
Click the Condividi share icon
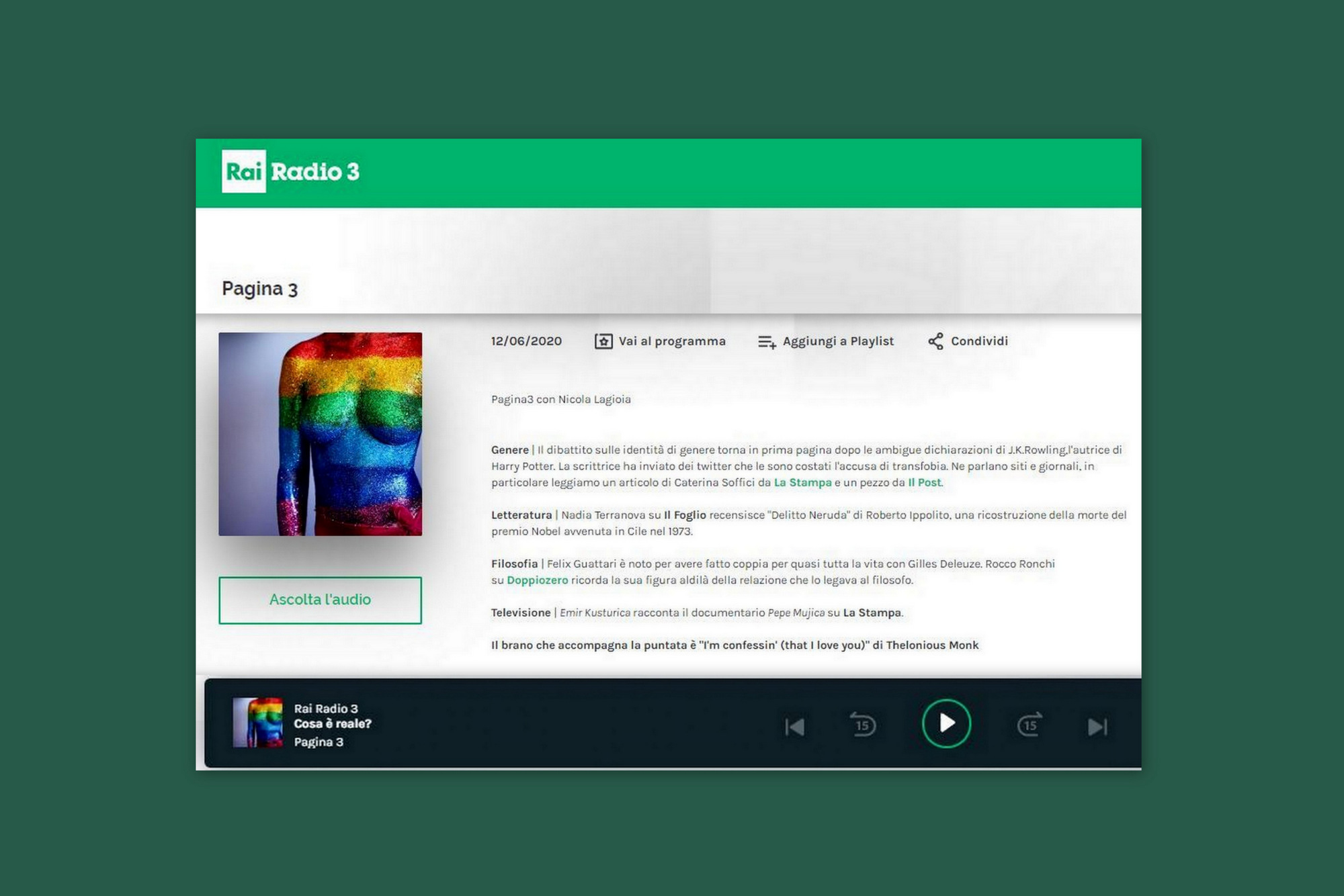point(935,341)
